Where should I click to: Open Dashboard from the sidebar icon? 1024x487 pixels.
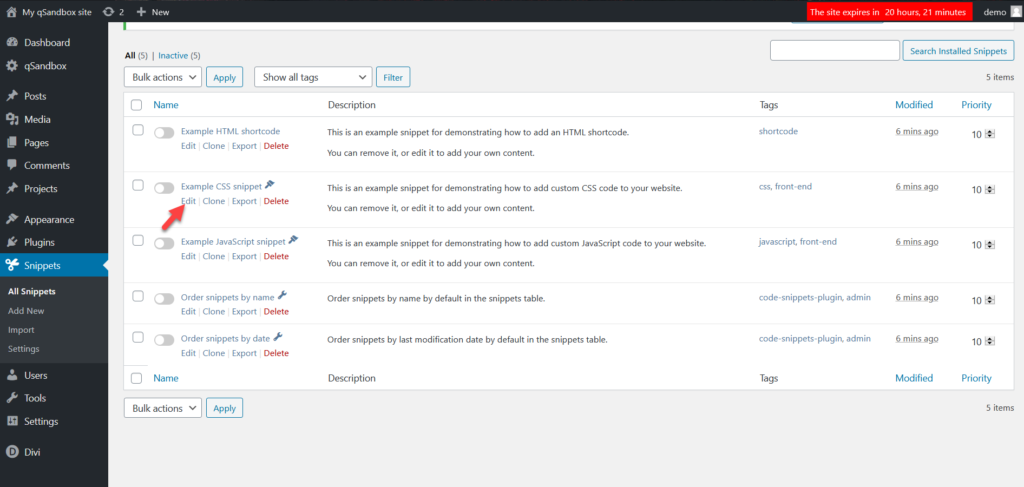point(12,42)
